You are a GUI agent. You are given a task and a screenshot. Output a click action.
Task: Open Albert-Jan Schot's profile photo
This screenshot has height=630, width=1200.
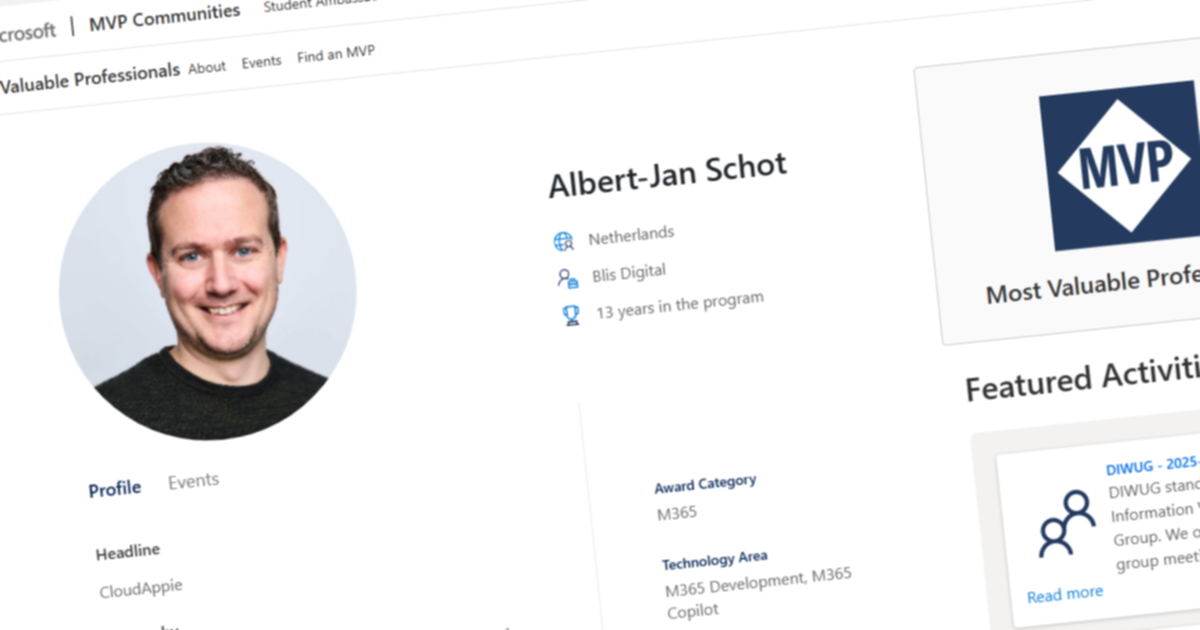pyautogui.click(x=208, y=293)
